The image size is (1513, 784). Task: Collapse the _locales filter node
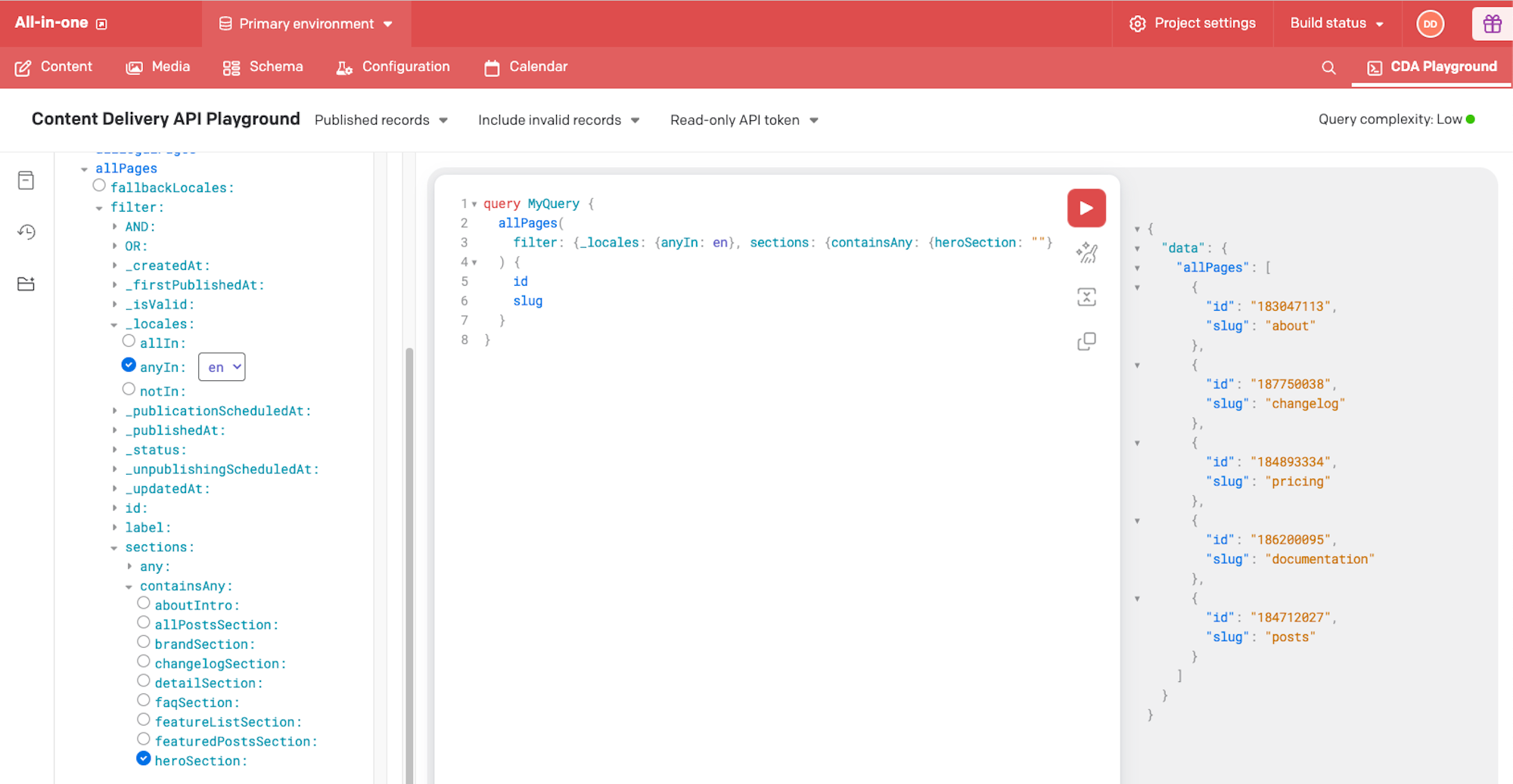pyautogui.click(x=114, y=324)
